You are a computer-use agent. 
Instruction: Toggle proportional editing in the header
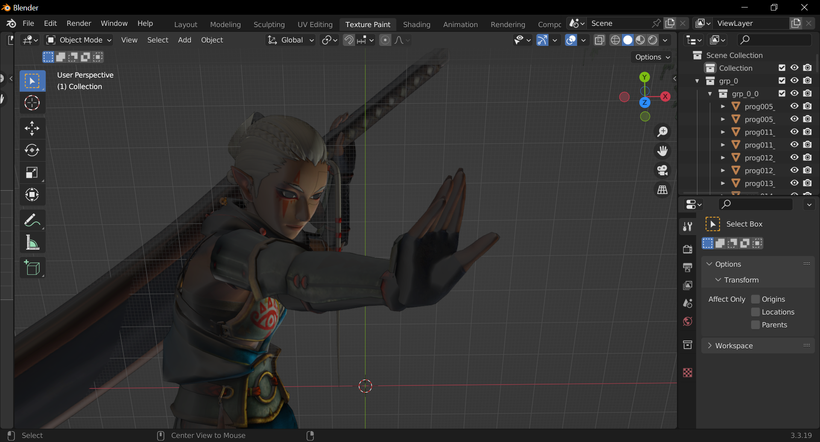[385, 40]
